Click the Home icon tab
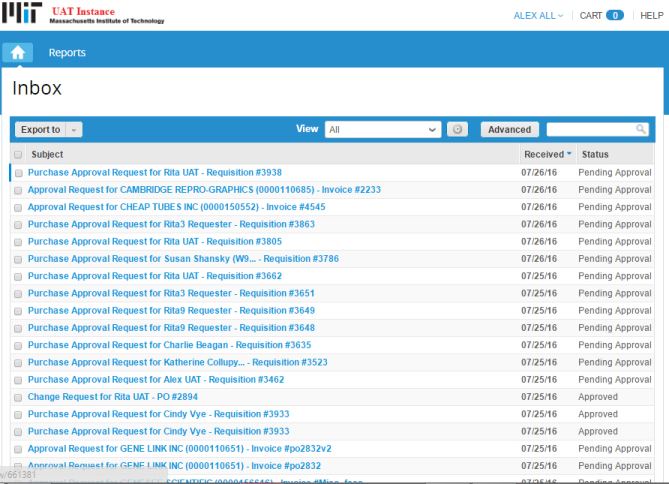The height and width of the screenshot is (484, 669). [18, 53]
